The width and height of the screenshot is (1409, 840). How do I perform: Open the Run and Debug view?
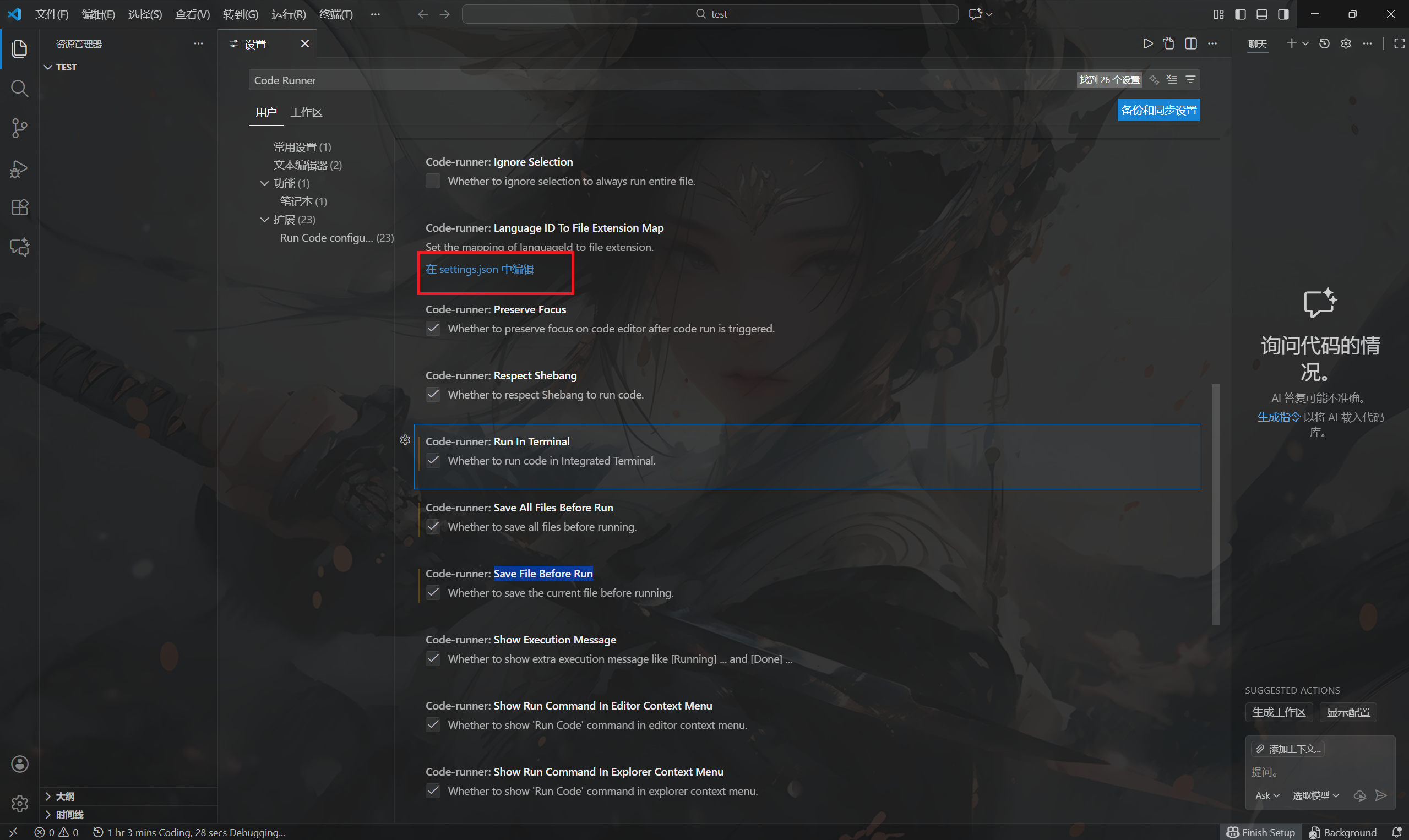(x=19, y=168)
